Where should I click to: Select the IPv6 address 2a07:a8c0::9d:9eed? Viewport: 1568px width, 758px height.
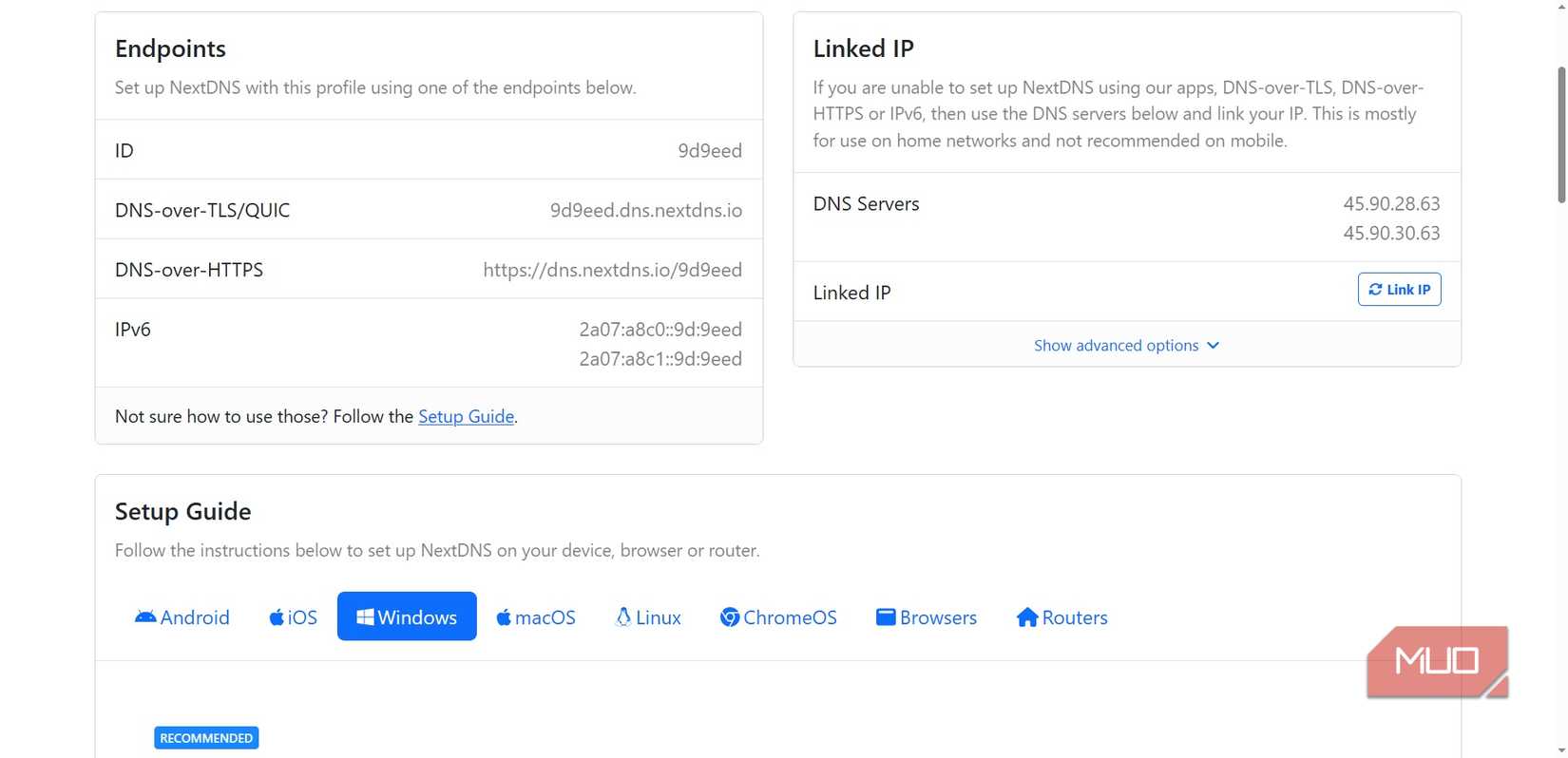click(x=660, y=330)
